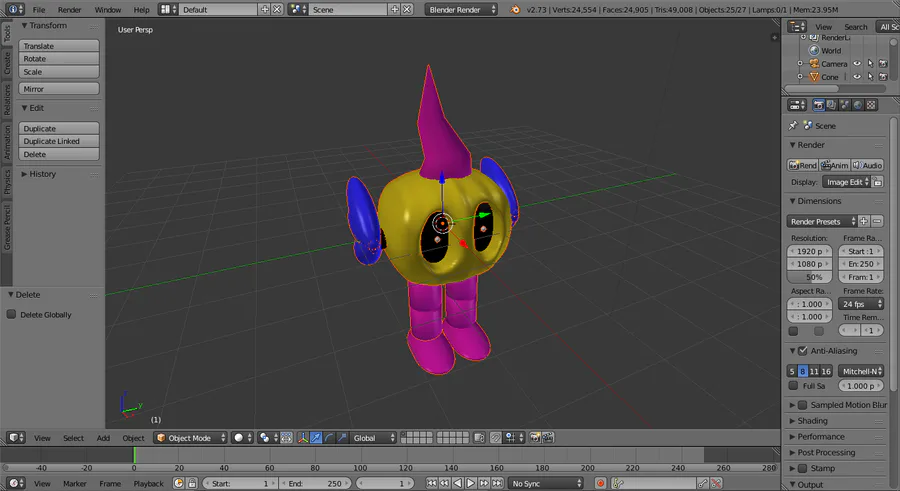Click the Rend render button
The image size is (900, 491).
[x=802, y=165]
